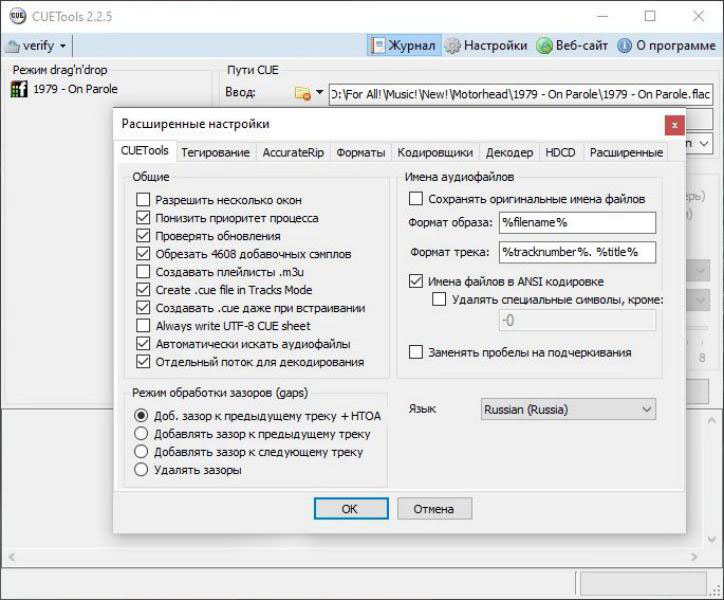This screenshot has height=600, width=724.
Task: Uncheck Понизить приоритет процесса
Action: pyautogui.click(x=143, y=218)
